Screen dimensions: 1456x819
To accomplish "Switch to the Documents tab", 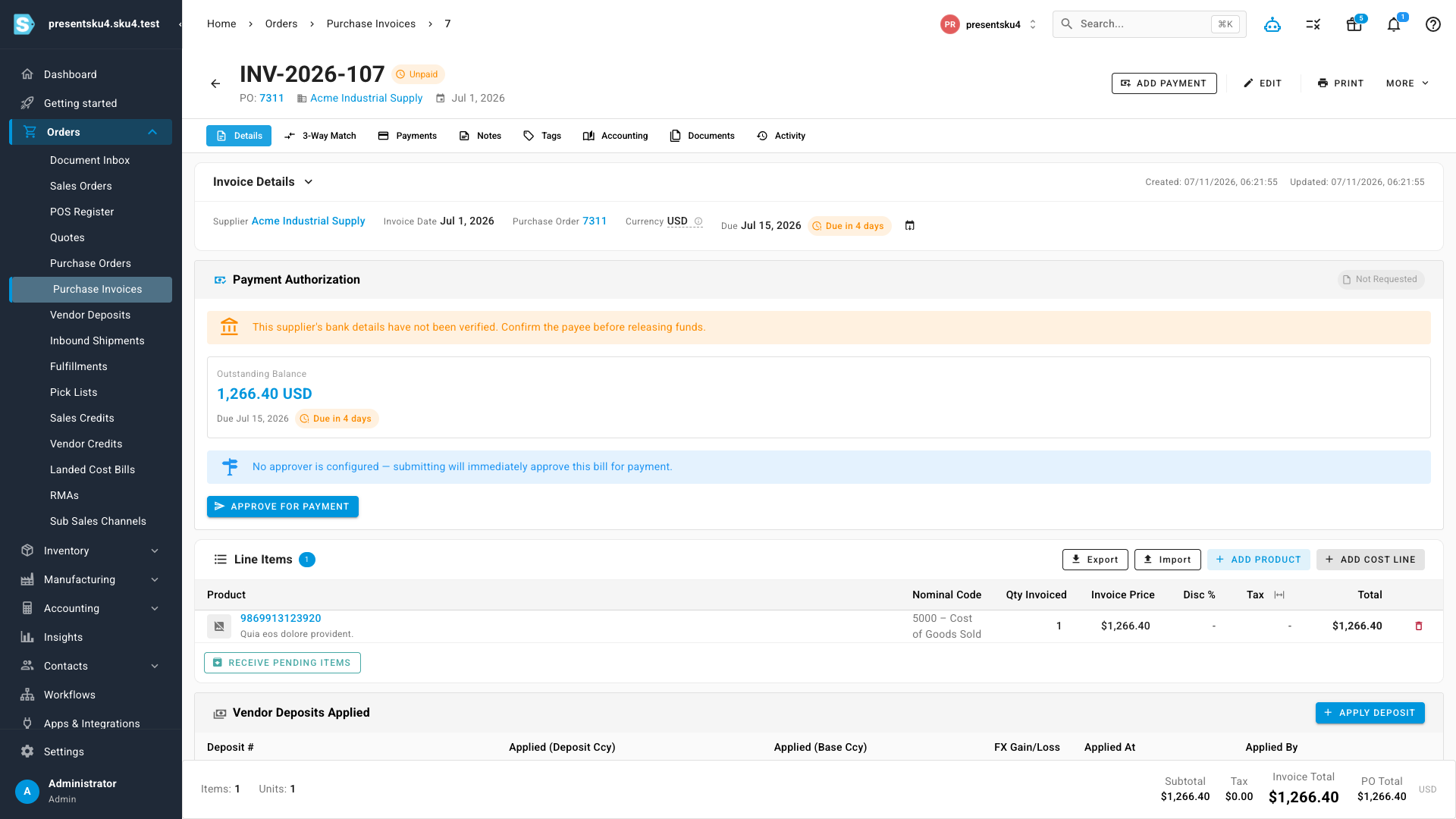I will (x=702, y=136).
